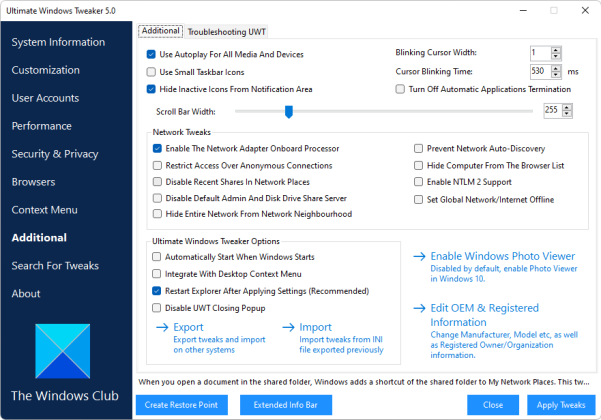Check Disable UWT Closing Popup
Viewport: 601px width, 420px height.
click(x=156, y=308)
